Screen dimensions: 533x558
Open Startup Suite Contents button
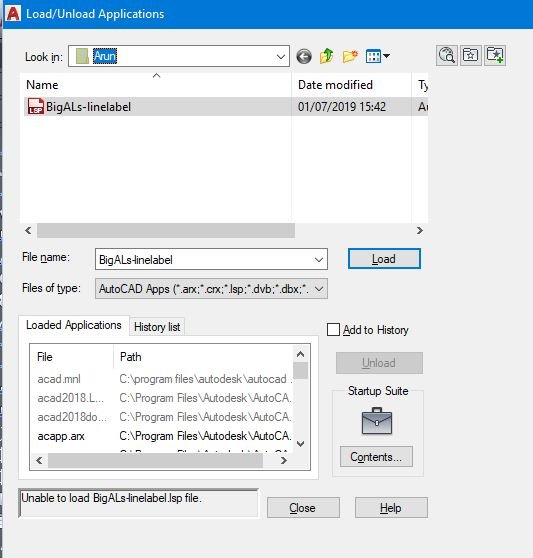pos(376,457)
